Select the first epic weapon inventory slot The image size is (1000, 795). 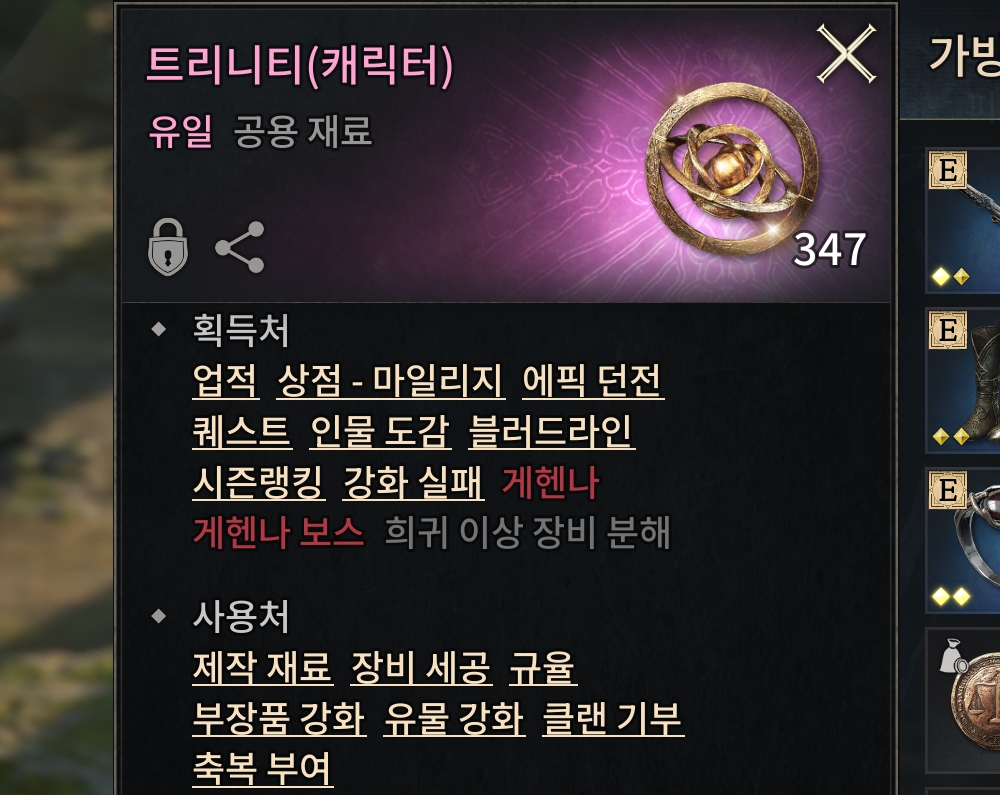click(x=963, y=220)
